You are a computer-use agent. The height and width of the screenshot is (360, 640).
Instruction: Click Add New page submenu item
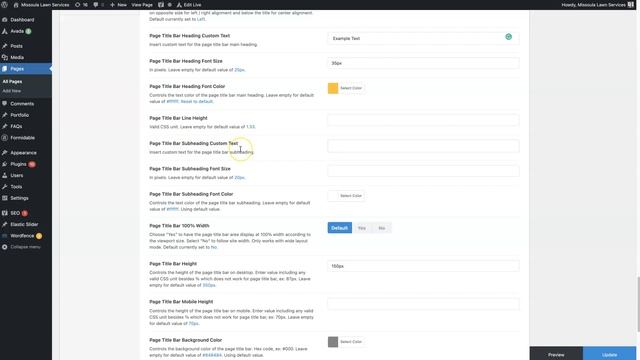click(11, 91)
